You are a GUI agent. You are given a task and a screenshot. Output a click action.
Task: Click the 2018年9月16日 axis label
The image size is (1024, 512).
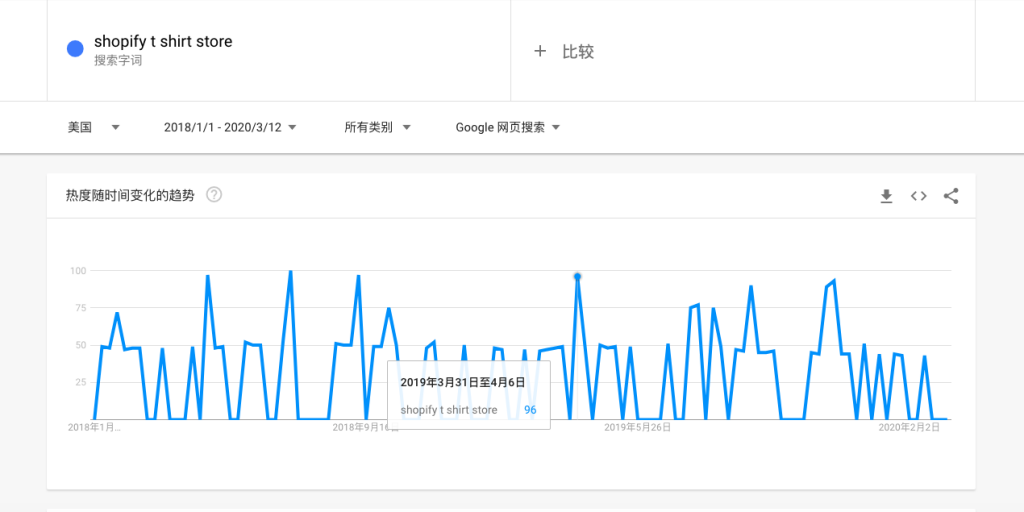(366, 428)
